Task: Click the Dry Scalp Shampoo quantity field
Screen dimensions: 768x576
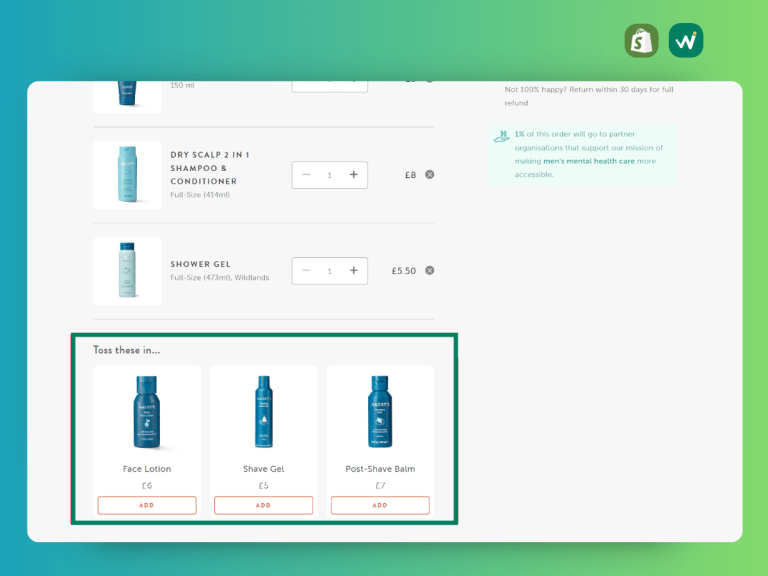Action: point(330,175)
